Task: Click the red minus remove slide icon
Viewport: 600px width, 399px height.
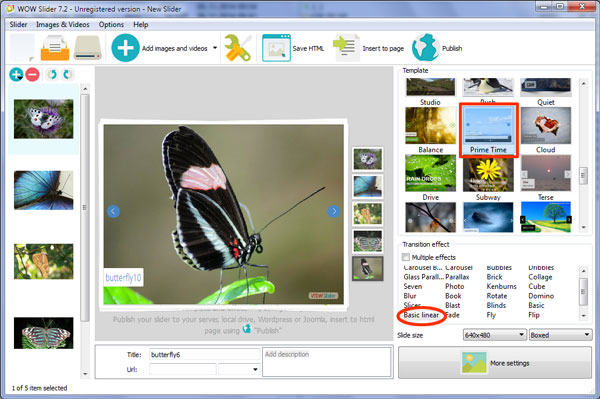Action: click(33, 74)
